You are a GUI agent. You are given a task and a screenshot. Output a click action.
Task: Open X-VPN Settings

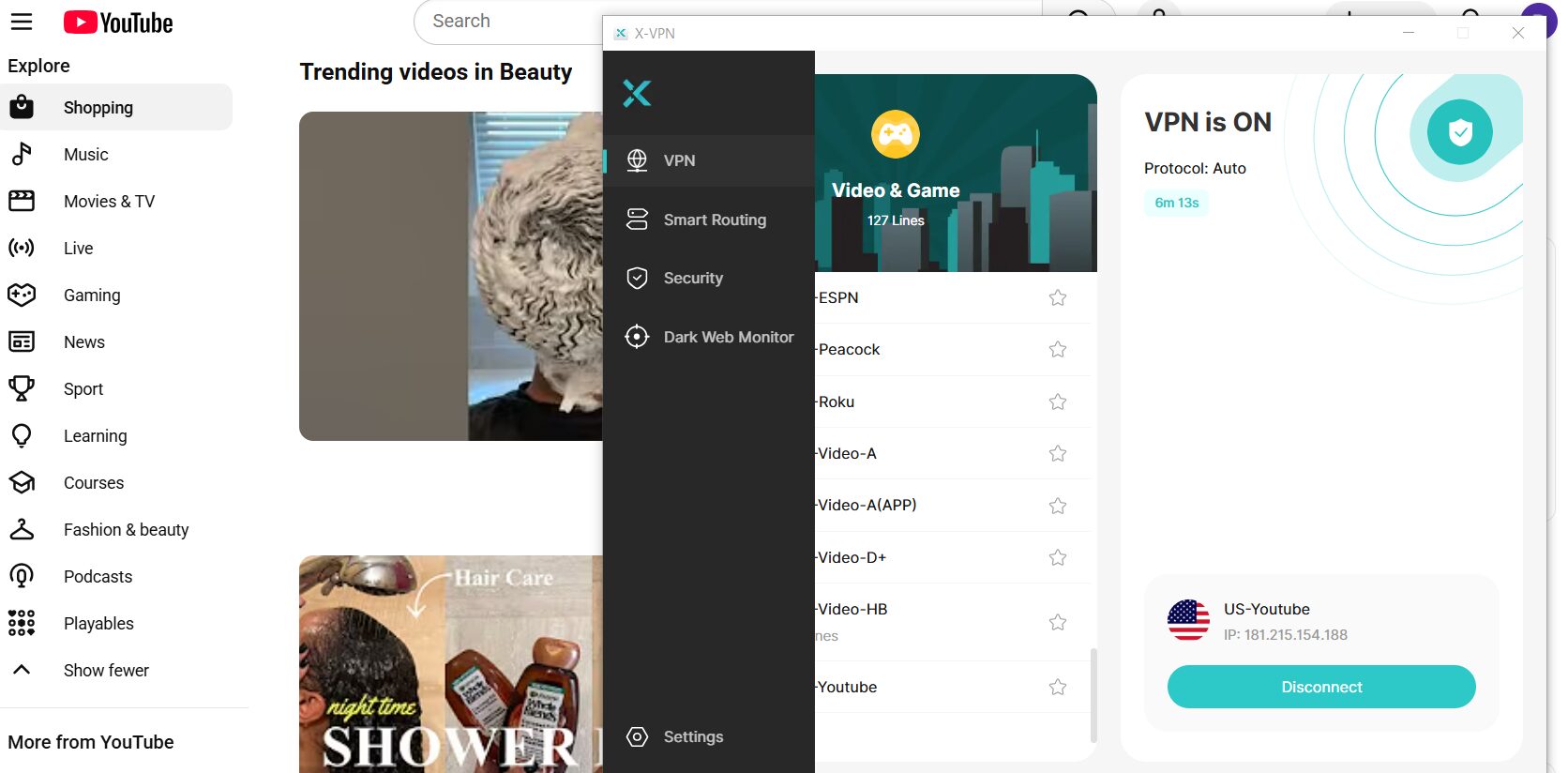[693, 737]
